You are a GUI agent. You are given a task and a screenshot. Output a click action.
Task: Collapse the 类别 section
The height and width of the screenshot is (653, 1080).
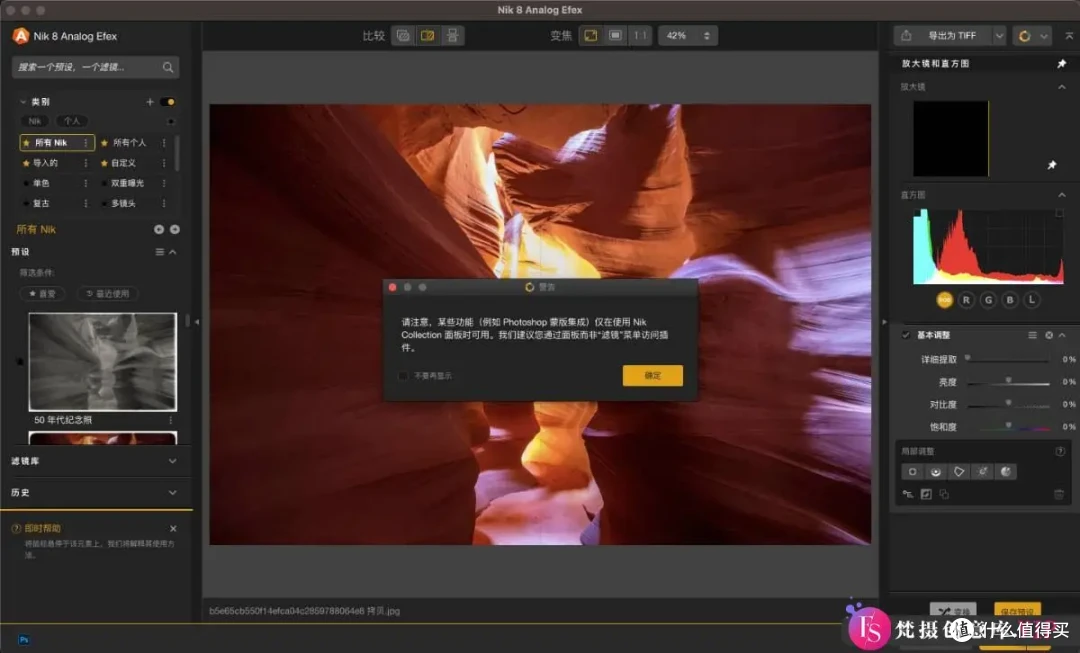(x=23, y=102)
